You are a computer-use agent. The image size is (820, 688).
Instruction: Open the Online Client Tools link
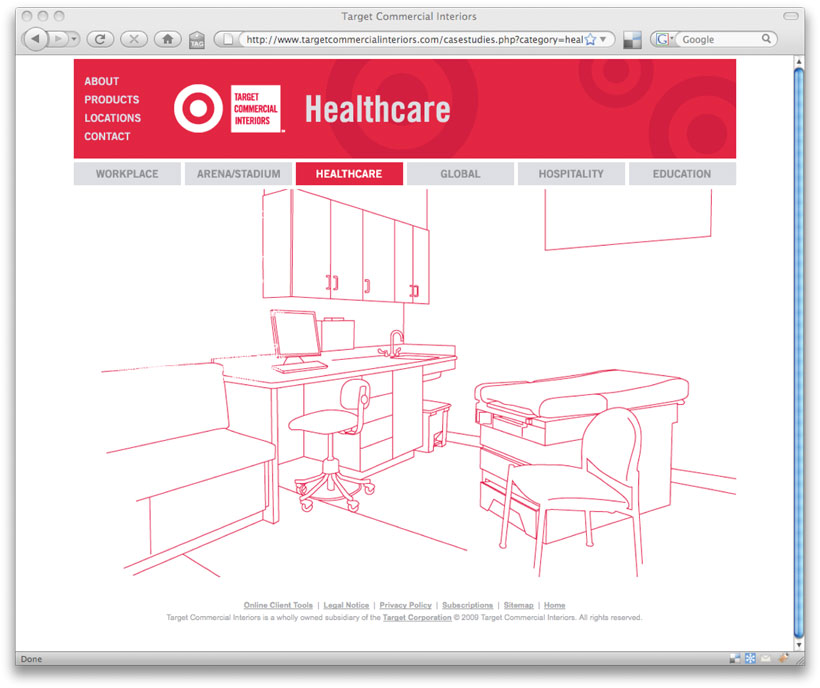pyautogui.click(x=278, y=605)
